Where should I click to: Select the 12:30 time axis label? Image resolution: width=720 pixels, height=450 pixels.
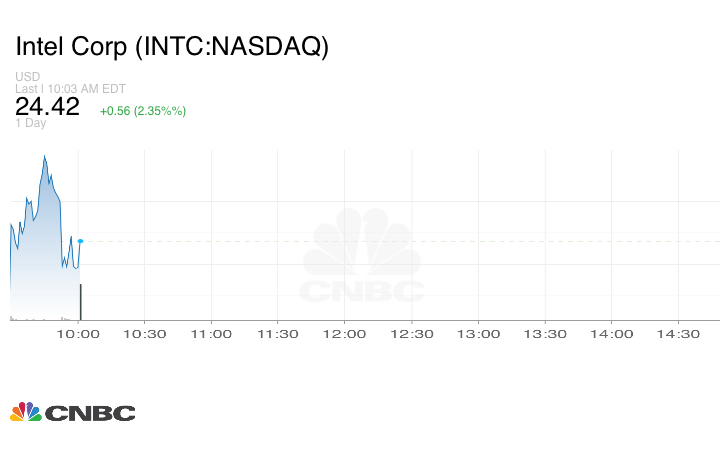click(411, 335)
